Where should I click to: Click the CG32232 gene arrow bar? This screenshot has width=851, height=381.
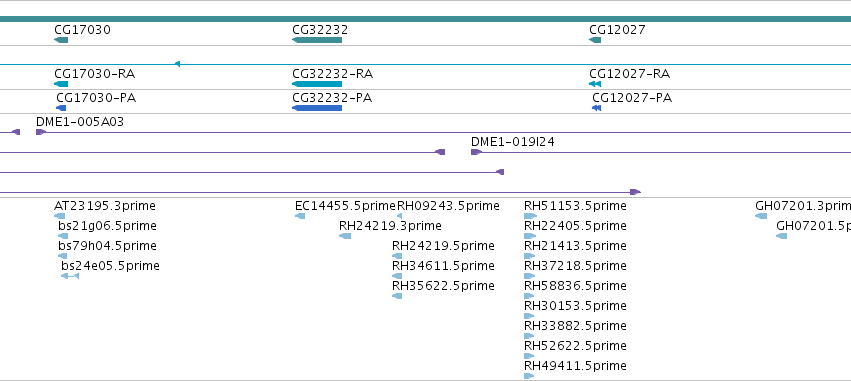click(x=317, y=40)
